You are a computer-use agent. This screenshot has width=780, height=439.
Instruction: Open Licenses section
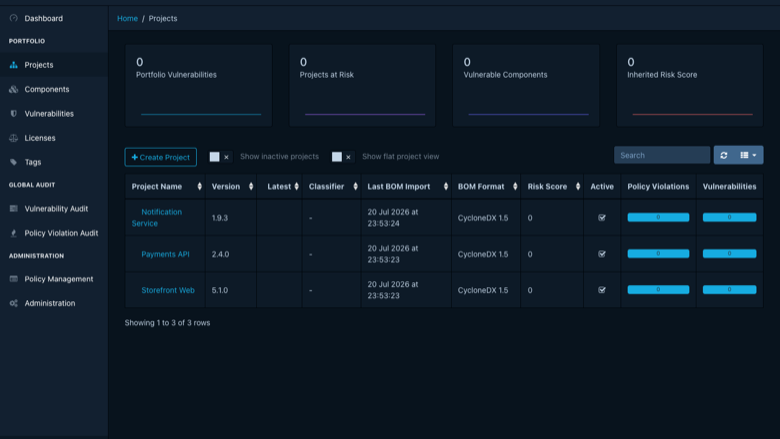(x=40, y=138)
